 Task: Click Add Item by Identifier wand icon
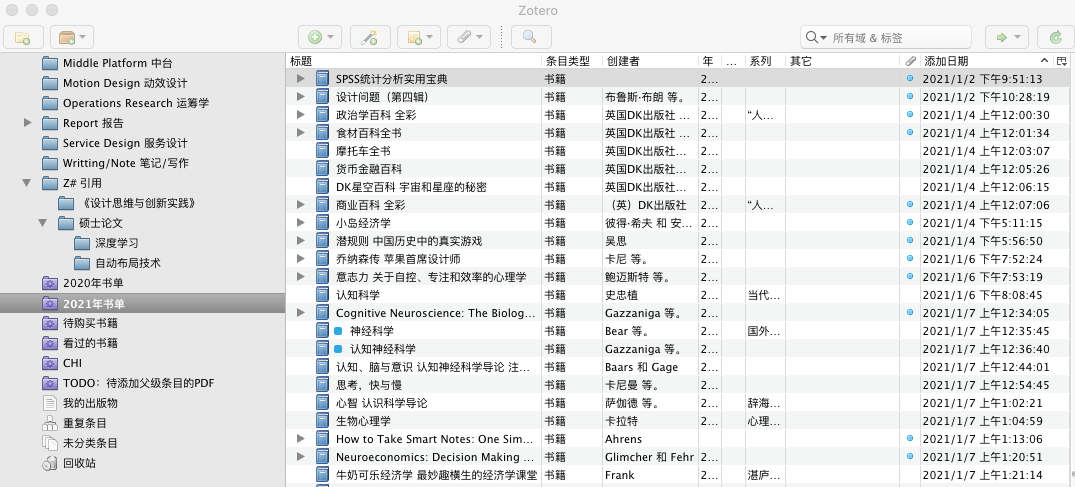(x=370, y=37)
